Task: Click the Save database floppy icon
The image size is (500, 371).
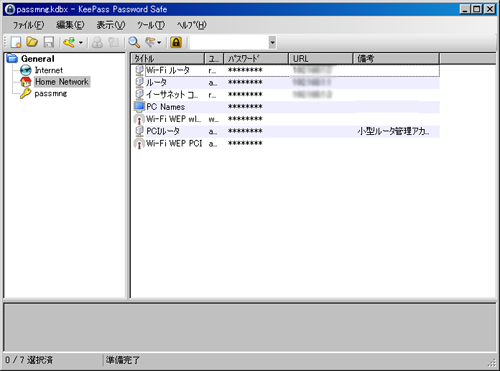Action: point(49,42)
